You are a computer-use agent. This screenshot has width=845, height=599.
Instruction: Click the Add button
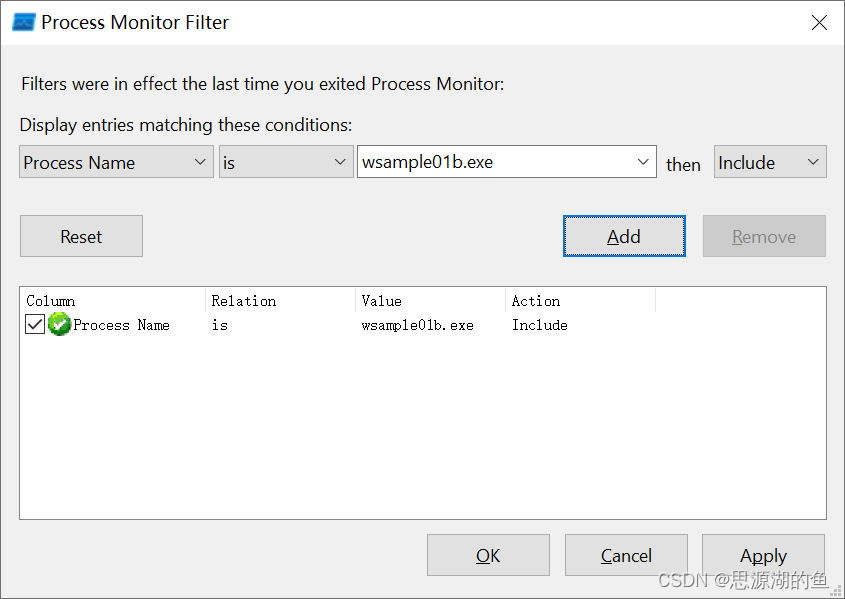click(624, 236)
